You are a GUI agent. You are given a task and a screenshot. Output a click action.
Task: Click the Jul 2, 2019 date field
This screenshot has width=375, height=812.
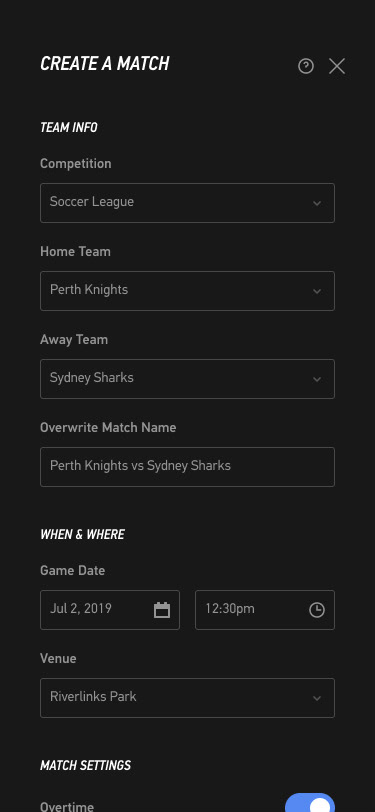110,610
